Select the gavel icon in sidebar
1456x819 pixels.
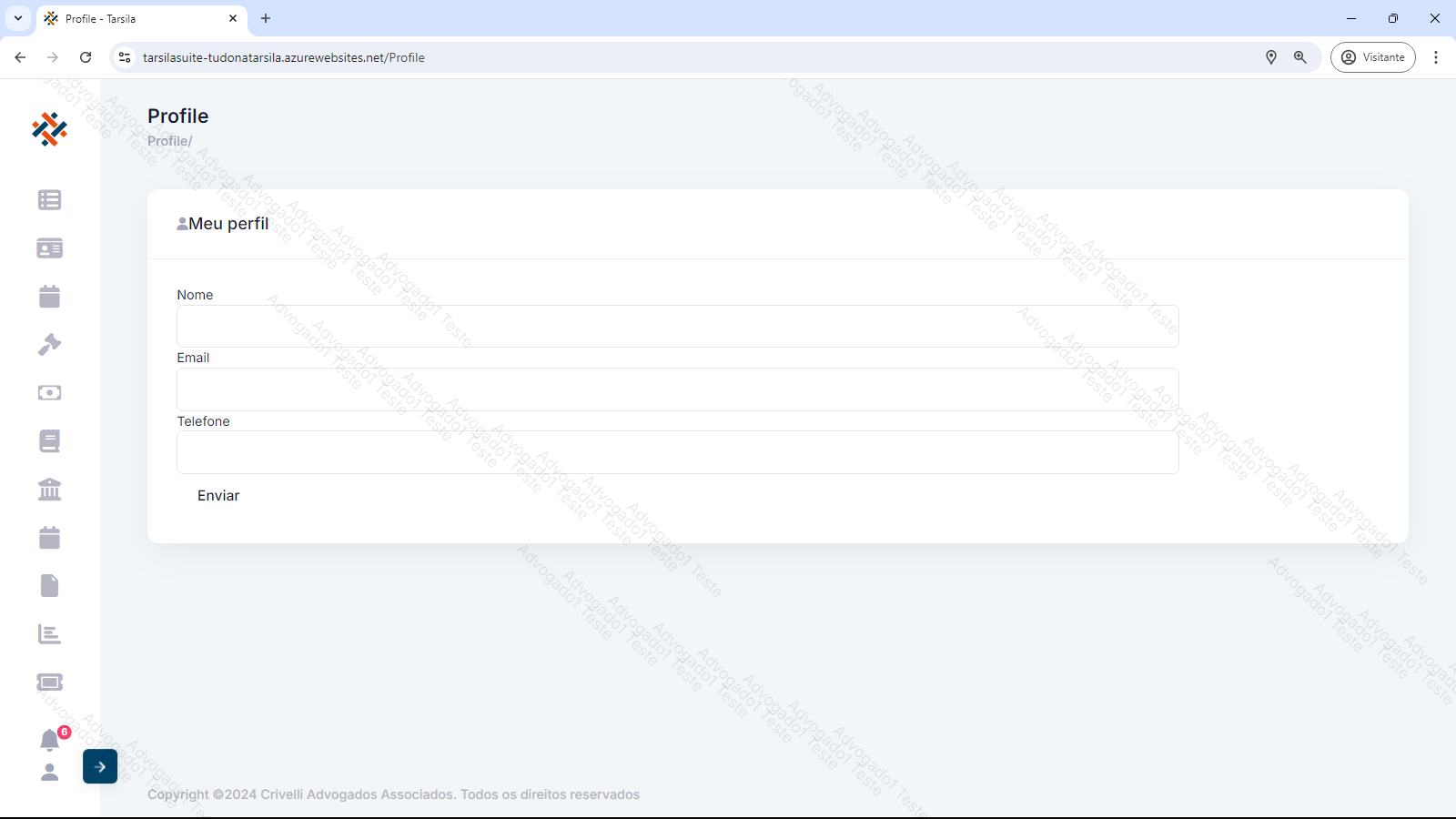[49, 345]
